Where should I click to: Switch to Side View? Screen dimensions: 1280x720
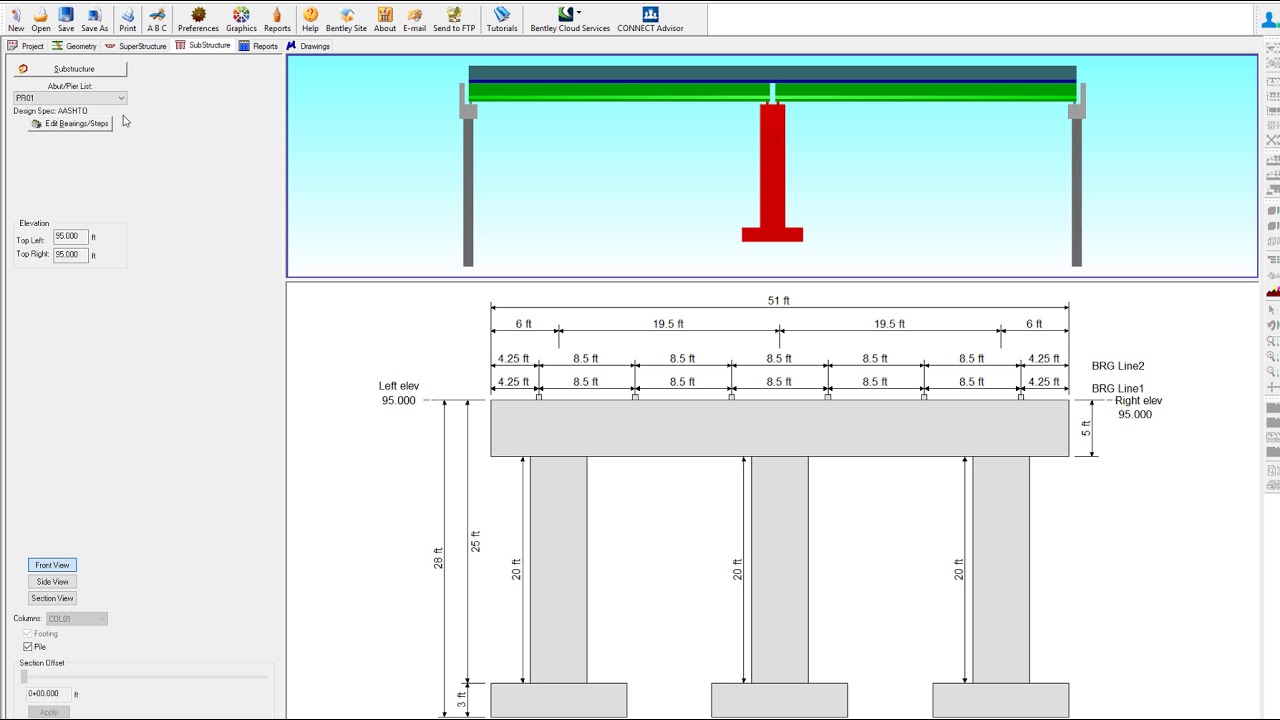click(x=52, y=582)
